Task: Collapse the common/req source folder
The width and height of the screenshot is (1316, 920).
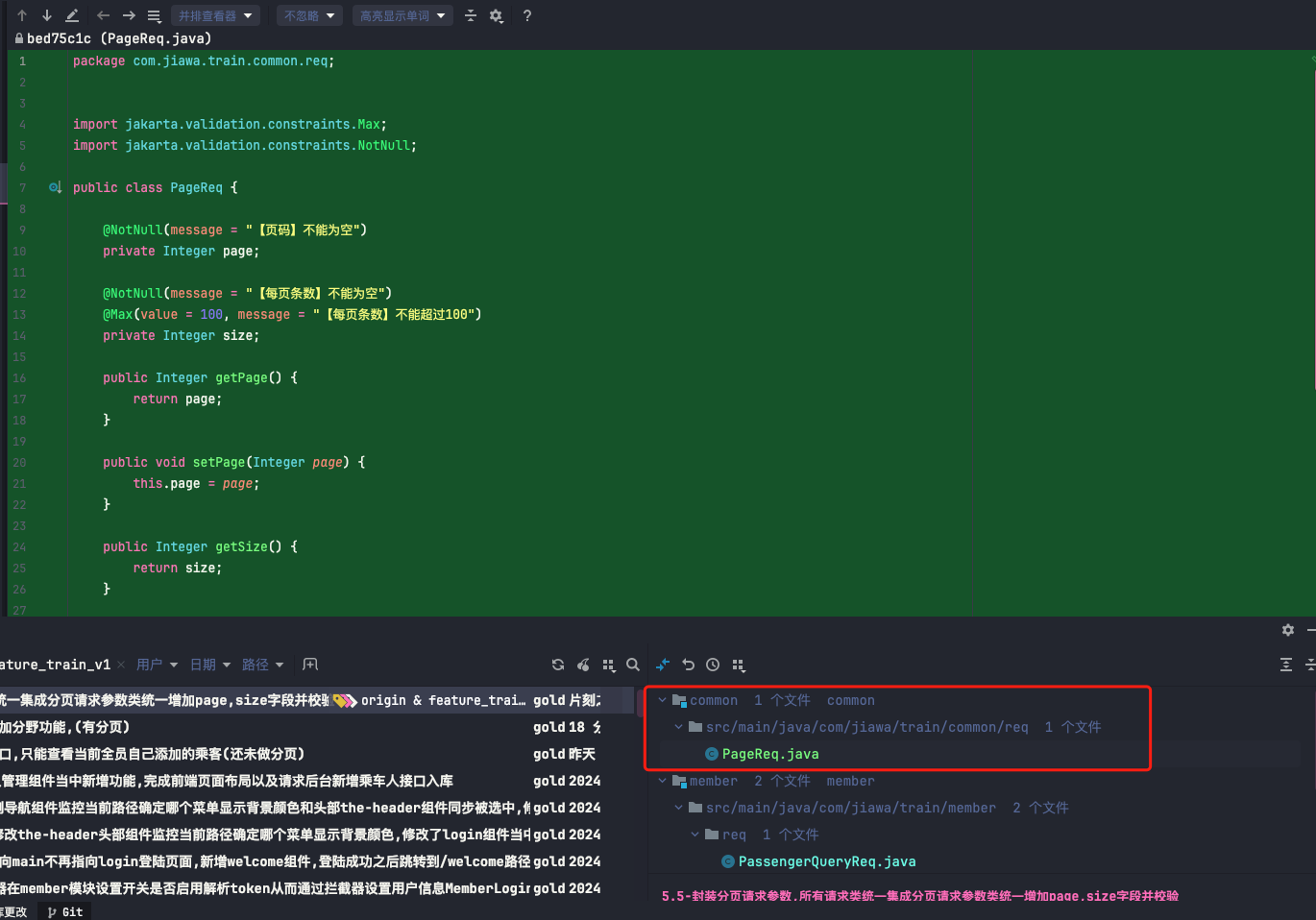Action: pos(678,727)
